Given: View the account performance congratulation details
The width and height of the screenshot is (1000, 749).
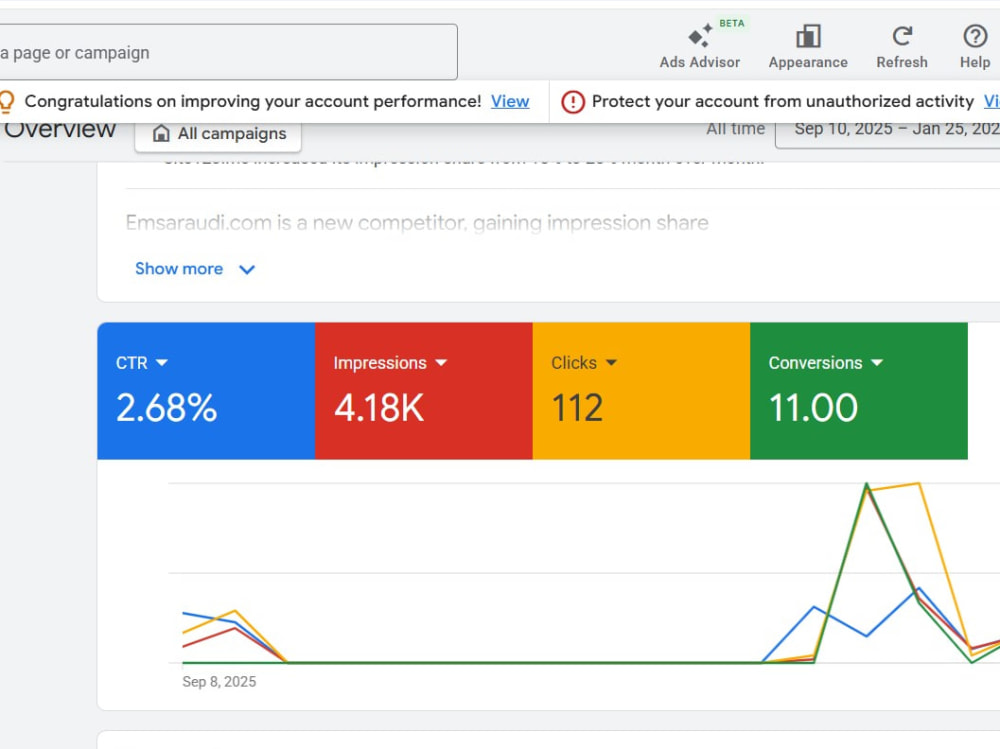Looking at the screenshot, I should click(x=510, y=101).
